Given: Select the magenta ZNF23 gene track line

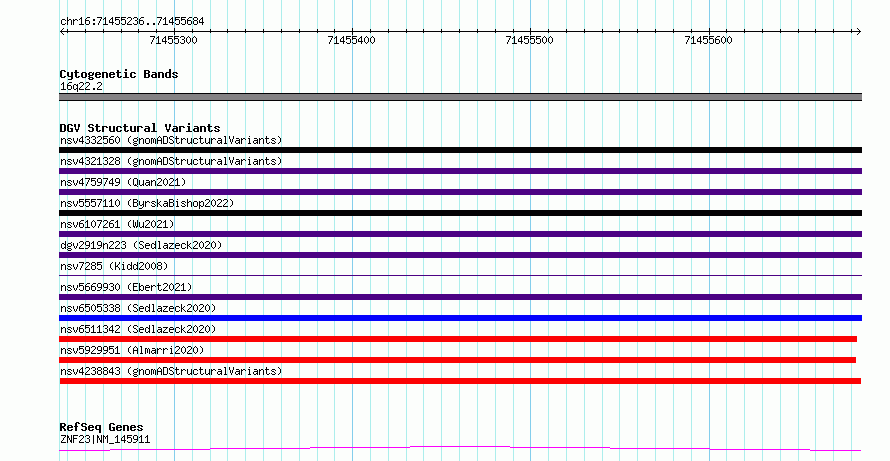Looking at the screenshot, I should pyautogui.click(x=460, y=449).
